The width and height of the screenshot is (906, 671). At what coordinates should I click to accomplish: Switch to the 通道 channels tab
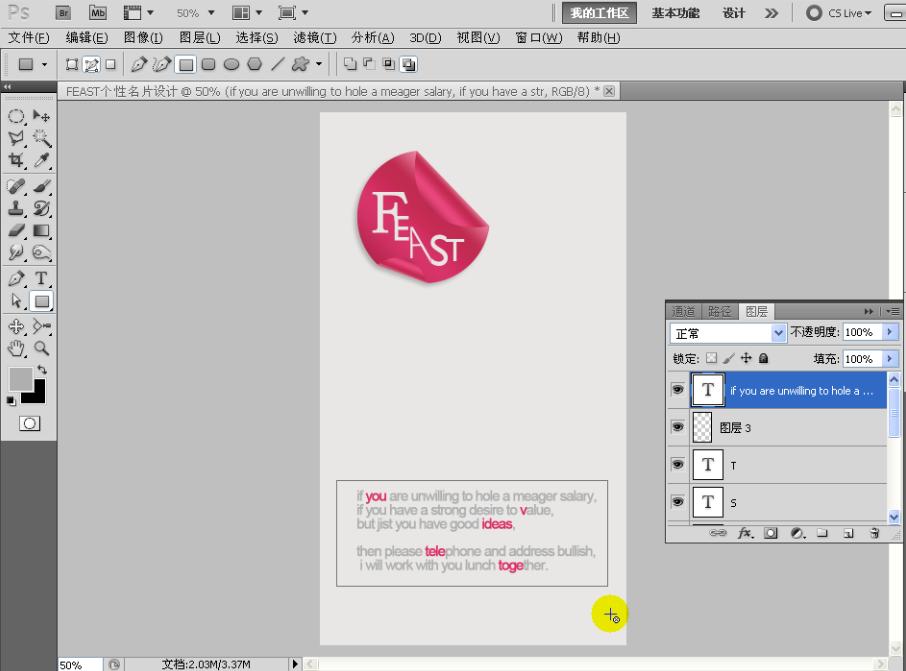pyautogui.click(x=683, y=310)
